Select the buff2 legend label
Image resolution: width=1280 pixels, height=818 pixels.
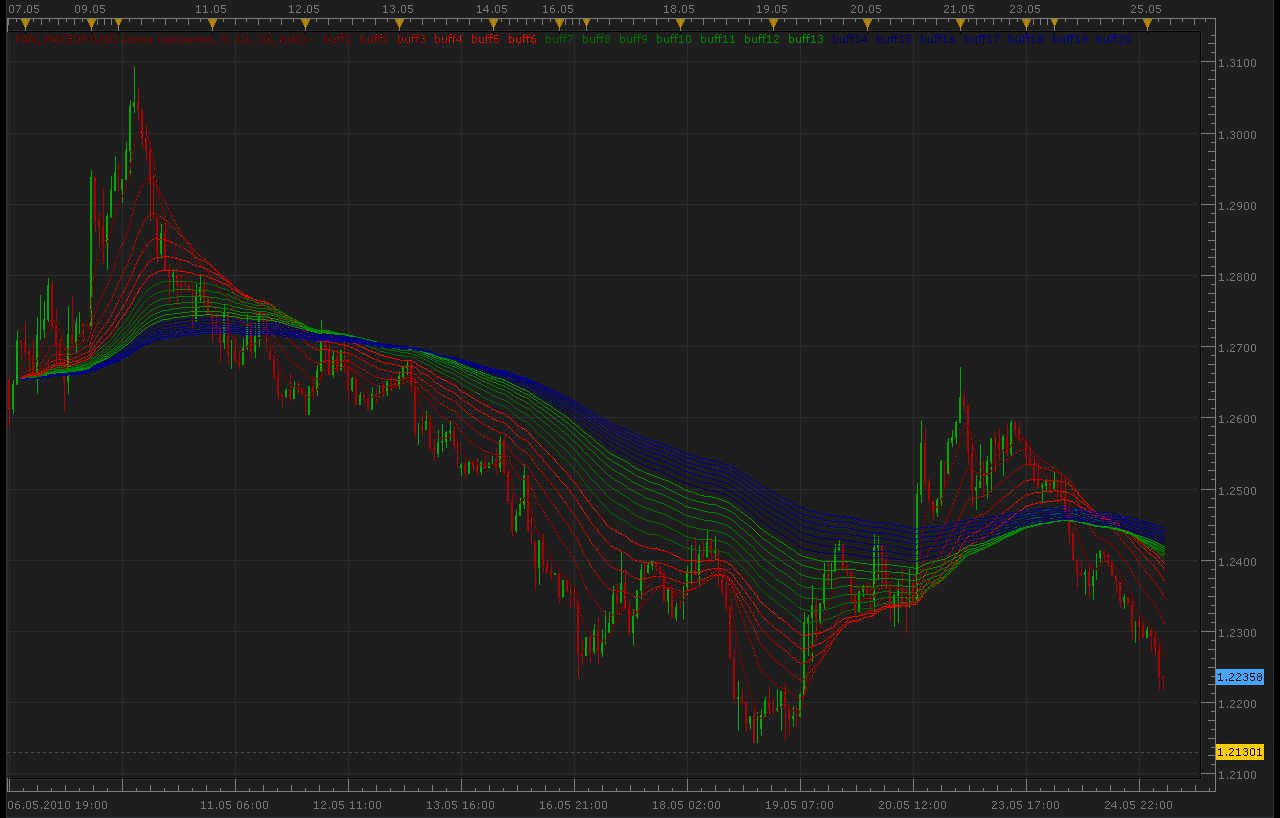click(374, 39)
